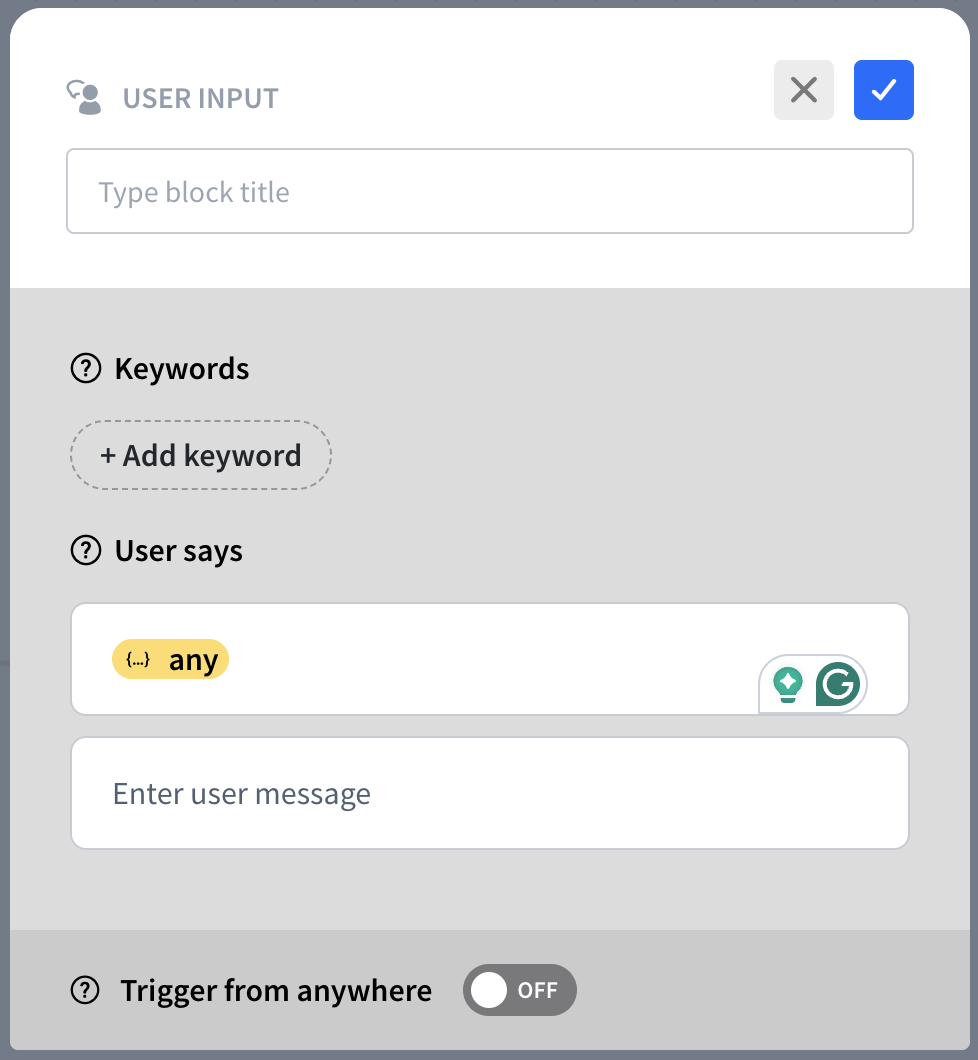Focus the Enter user message field
978x1060 pixels.
(489, 793)
